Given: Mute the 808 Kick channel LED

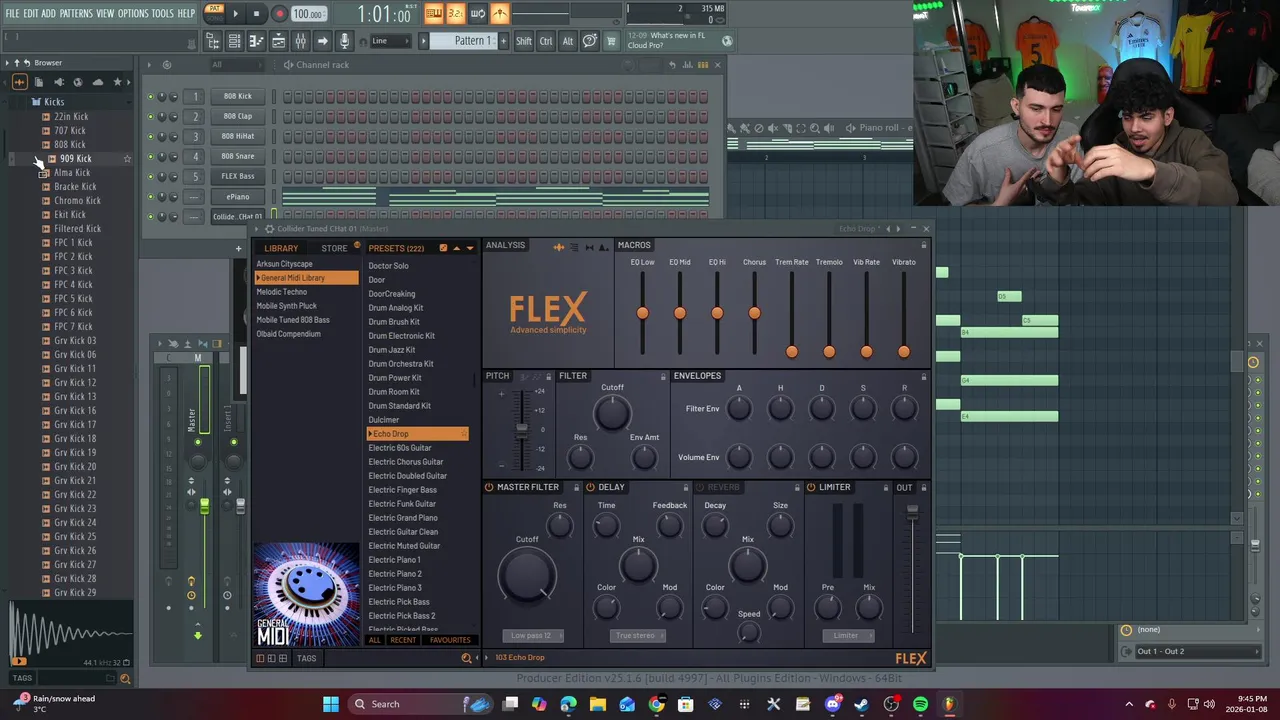Looking at the screenshot, I should [151, 97].
